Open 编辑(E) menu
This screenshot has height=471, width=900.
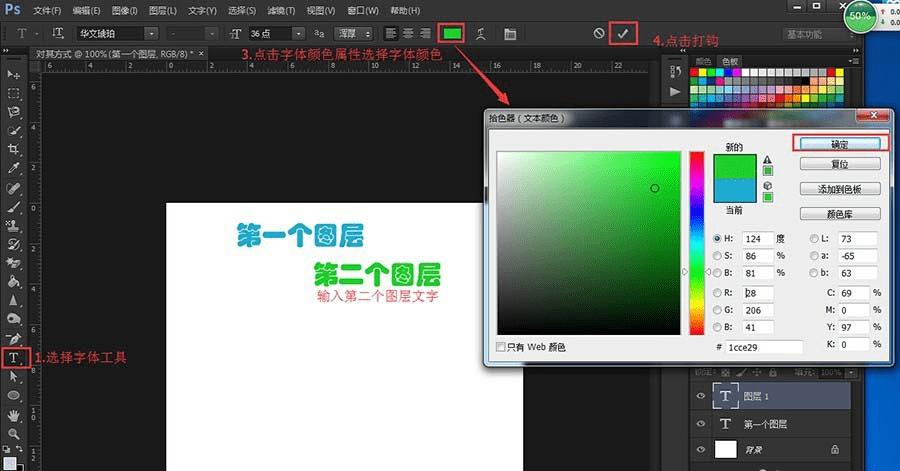click(86, 10)
